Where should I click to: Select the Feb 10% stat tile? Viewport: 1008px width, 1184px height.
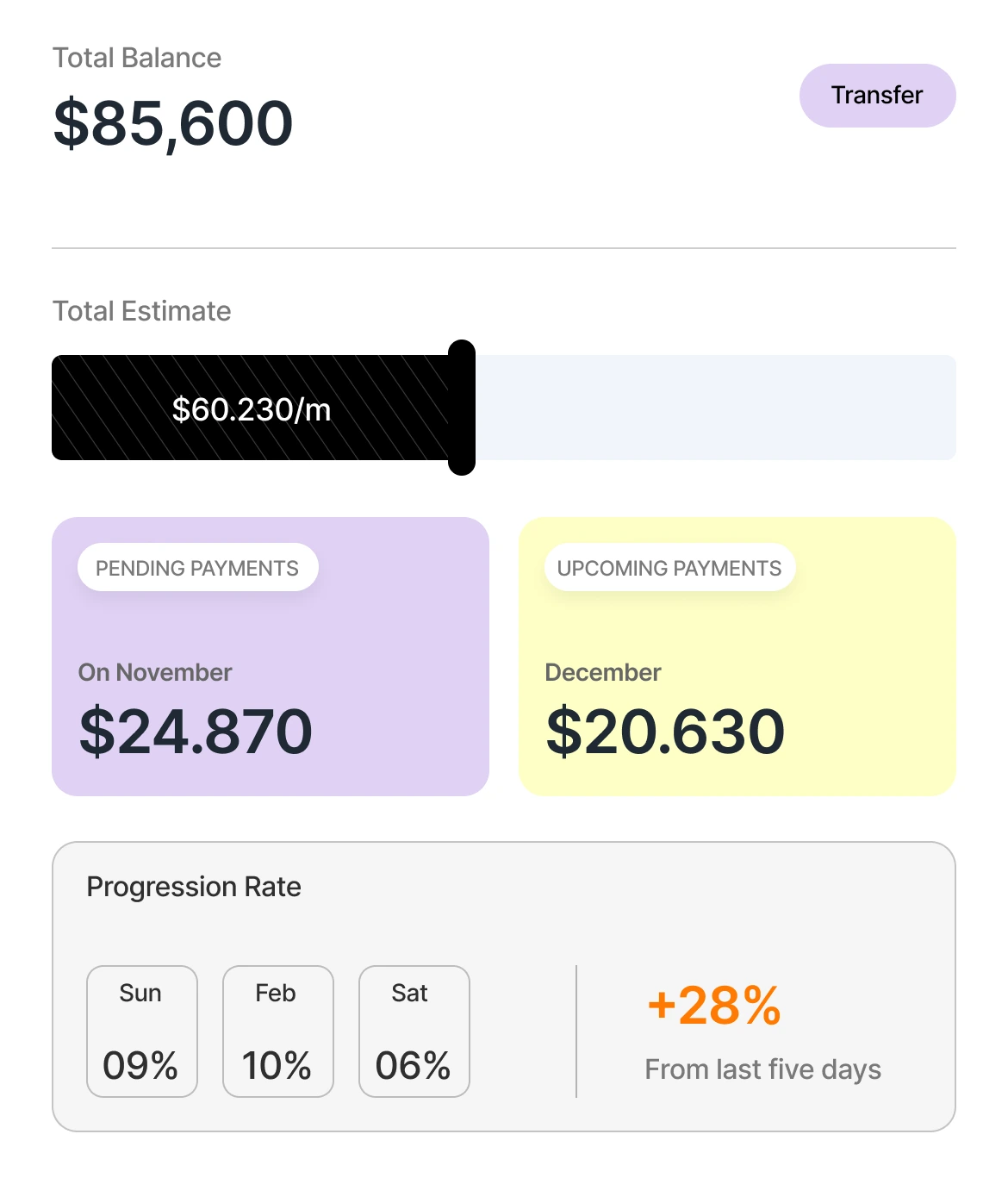[x=277, y=1031]
